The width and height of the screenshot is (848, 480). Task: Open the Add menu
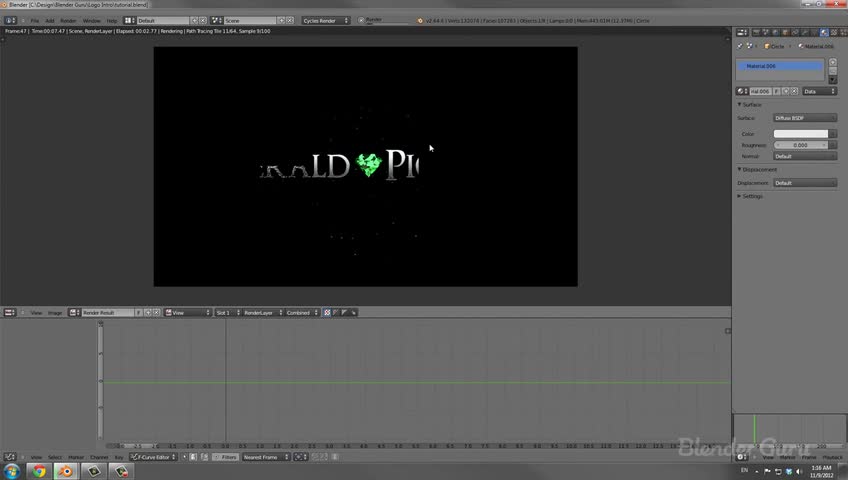50,21
